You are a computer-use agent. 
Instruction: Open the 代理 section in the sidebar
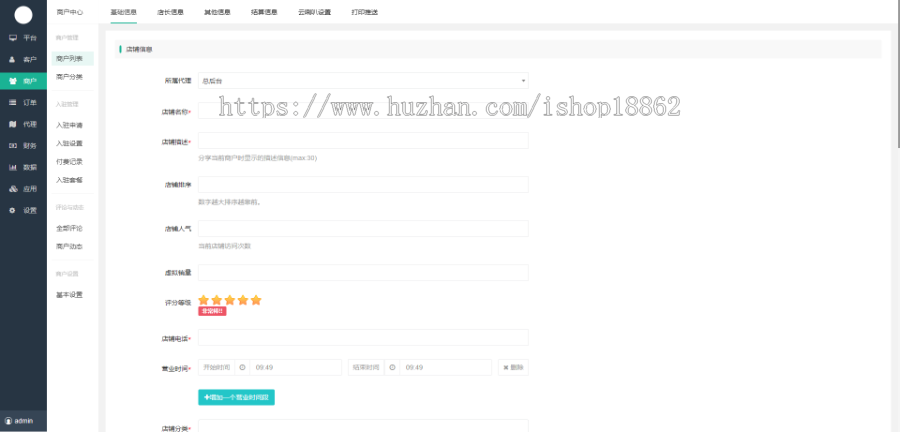(x=24, y=124)
